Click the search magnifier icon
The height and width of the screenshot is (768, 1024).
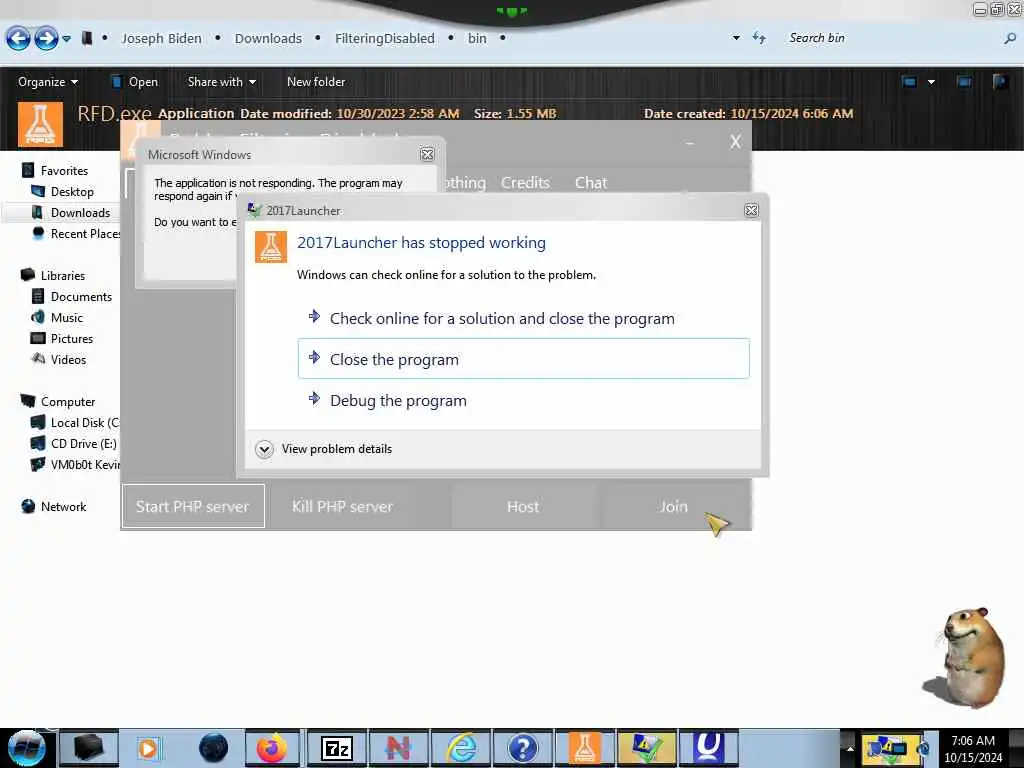point(1010,39)
